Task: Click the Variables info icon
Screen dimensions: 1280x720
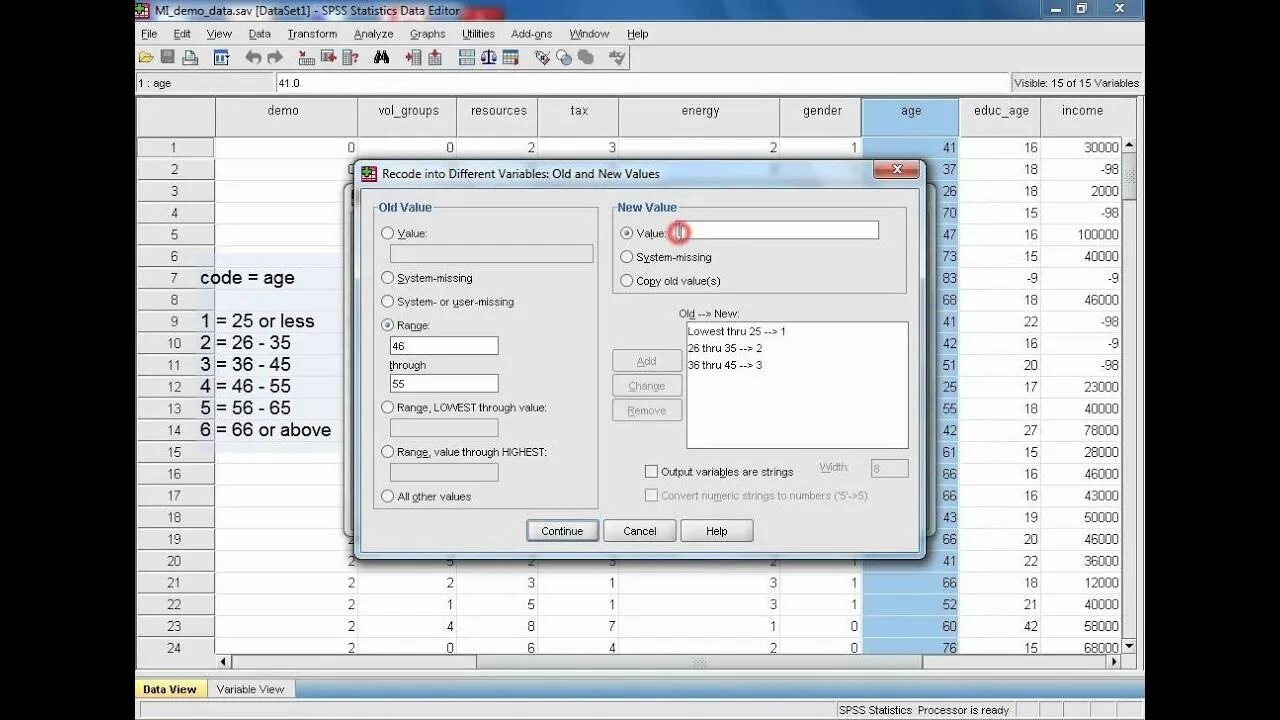Action: tap(350, 57)
